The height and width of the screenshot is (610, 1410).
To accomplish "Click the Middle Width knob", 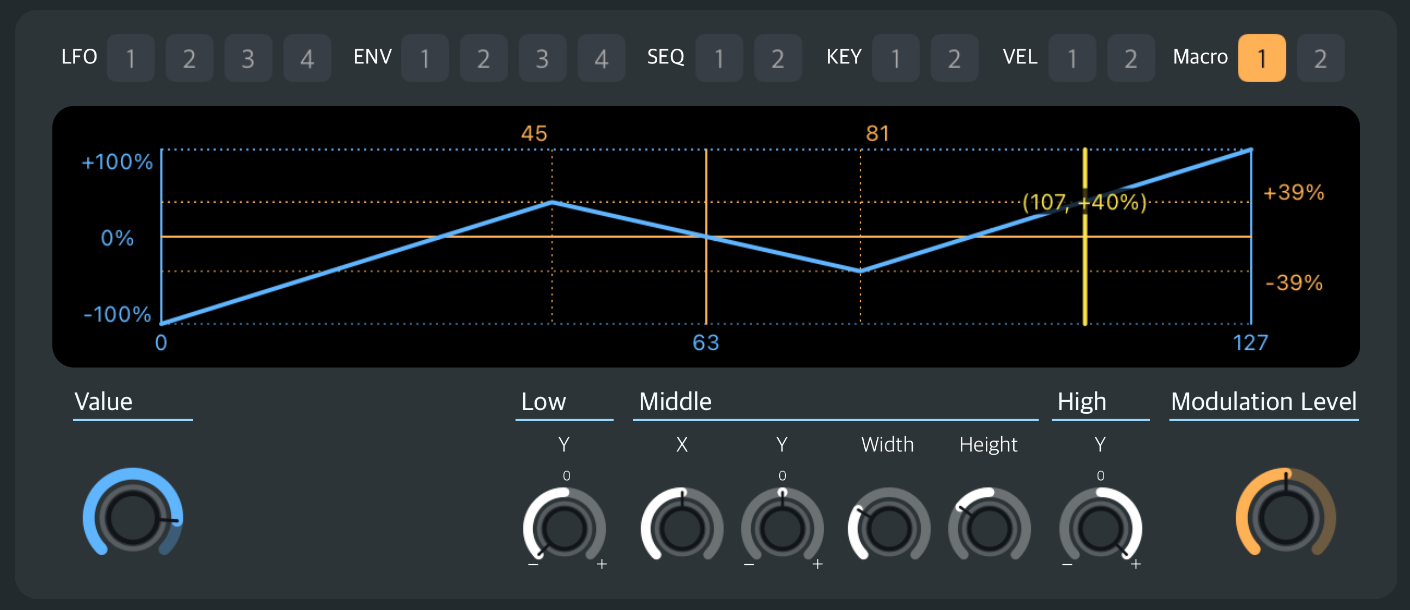I will point(888,528).
